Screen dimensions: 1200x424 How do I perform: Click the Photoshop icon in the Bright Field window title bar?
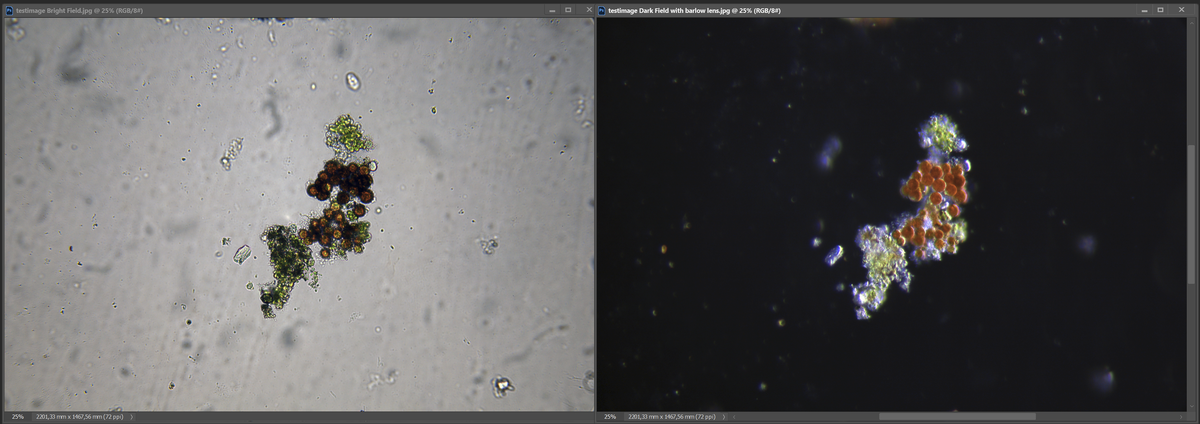(8, 10)
